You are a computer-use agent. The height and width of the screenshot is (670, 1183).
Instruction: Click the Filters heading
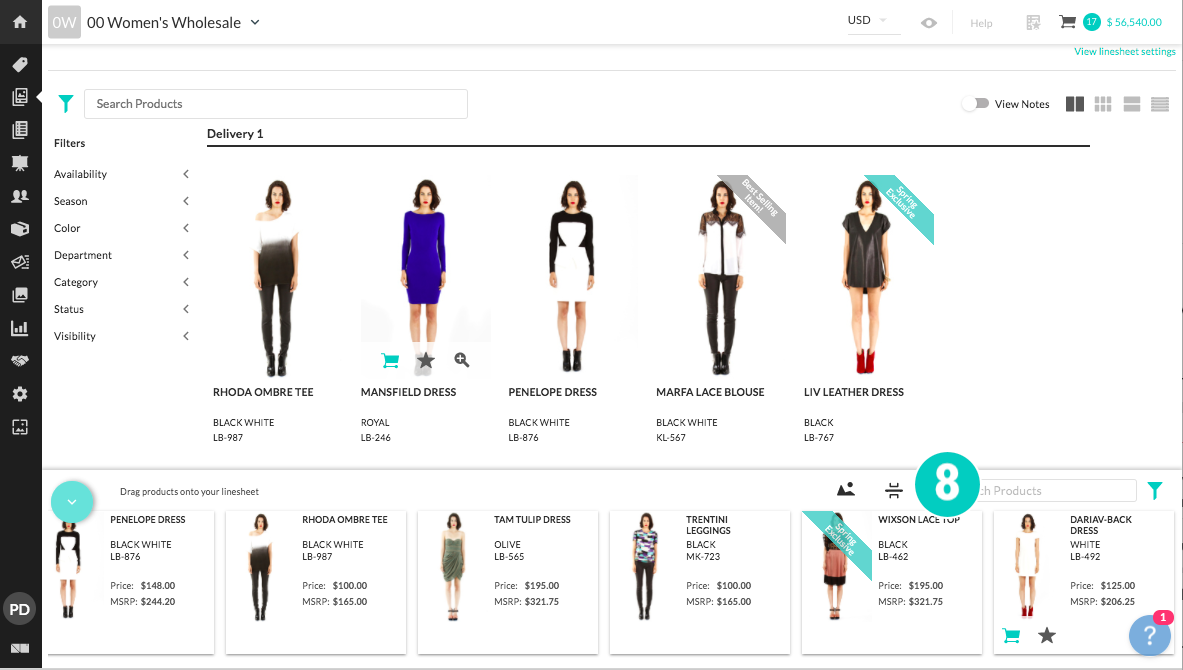click(69, 143)
